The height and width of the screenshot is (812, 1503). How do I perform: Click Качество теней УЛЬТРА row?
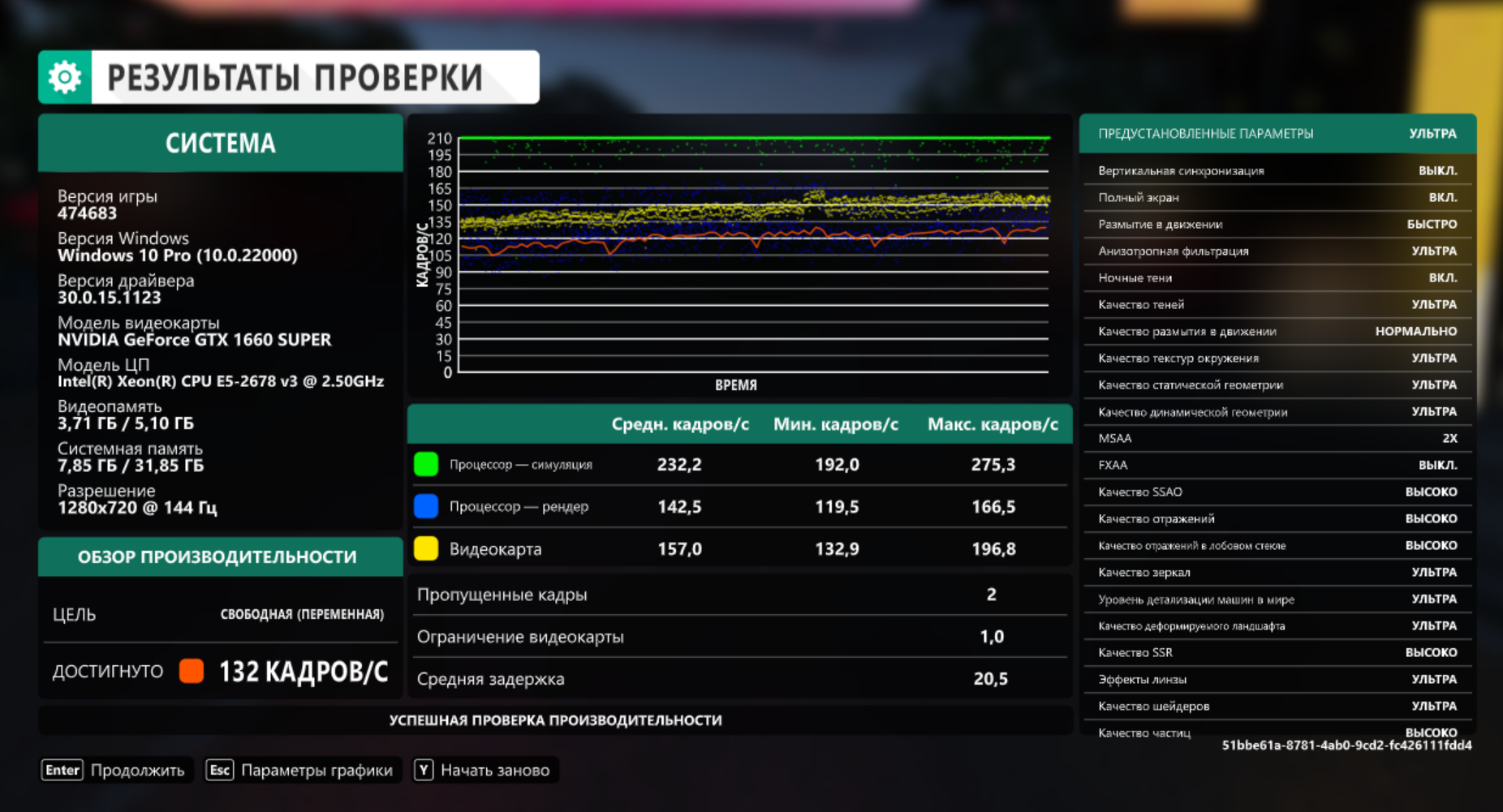click(x=1277, y=304)
